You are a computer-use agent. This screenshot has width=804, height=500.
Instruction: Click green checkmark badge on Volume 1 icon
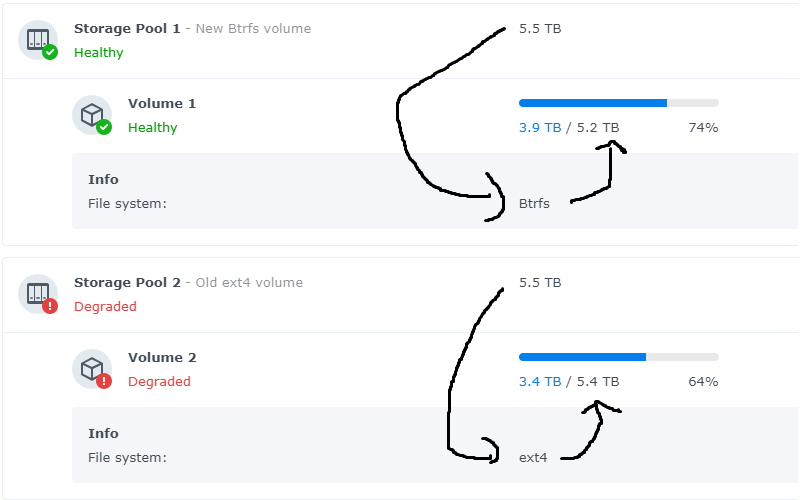pyautogui.click(x=104, y=127)
